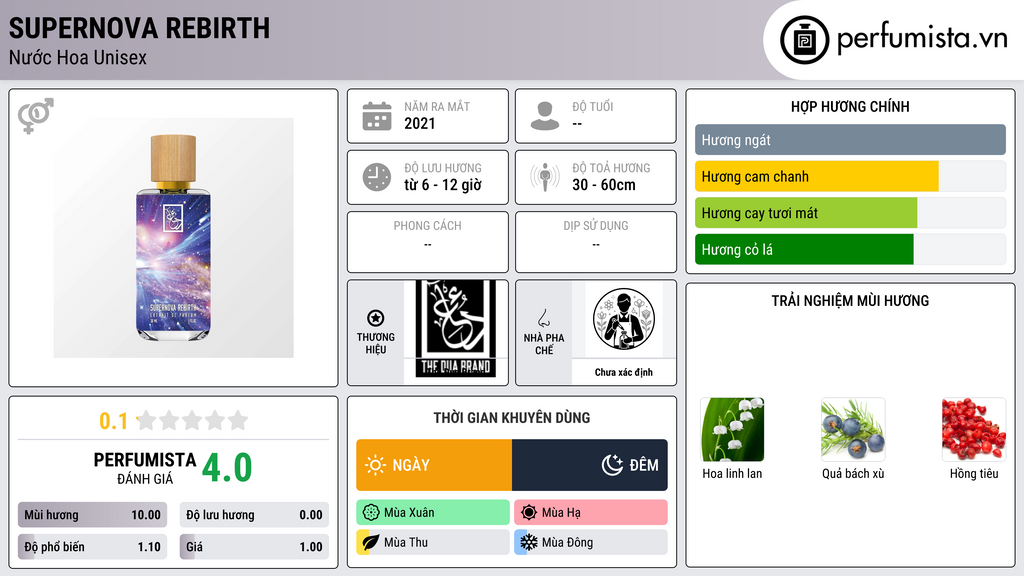Click the yellow Hương cam chanh accord bar
Screen dimensions: 1024x576
pyautogui.click(x=816, y=176)
